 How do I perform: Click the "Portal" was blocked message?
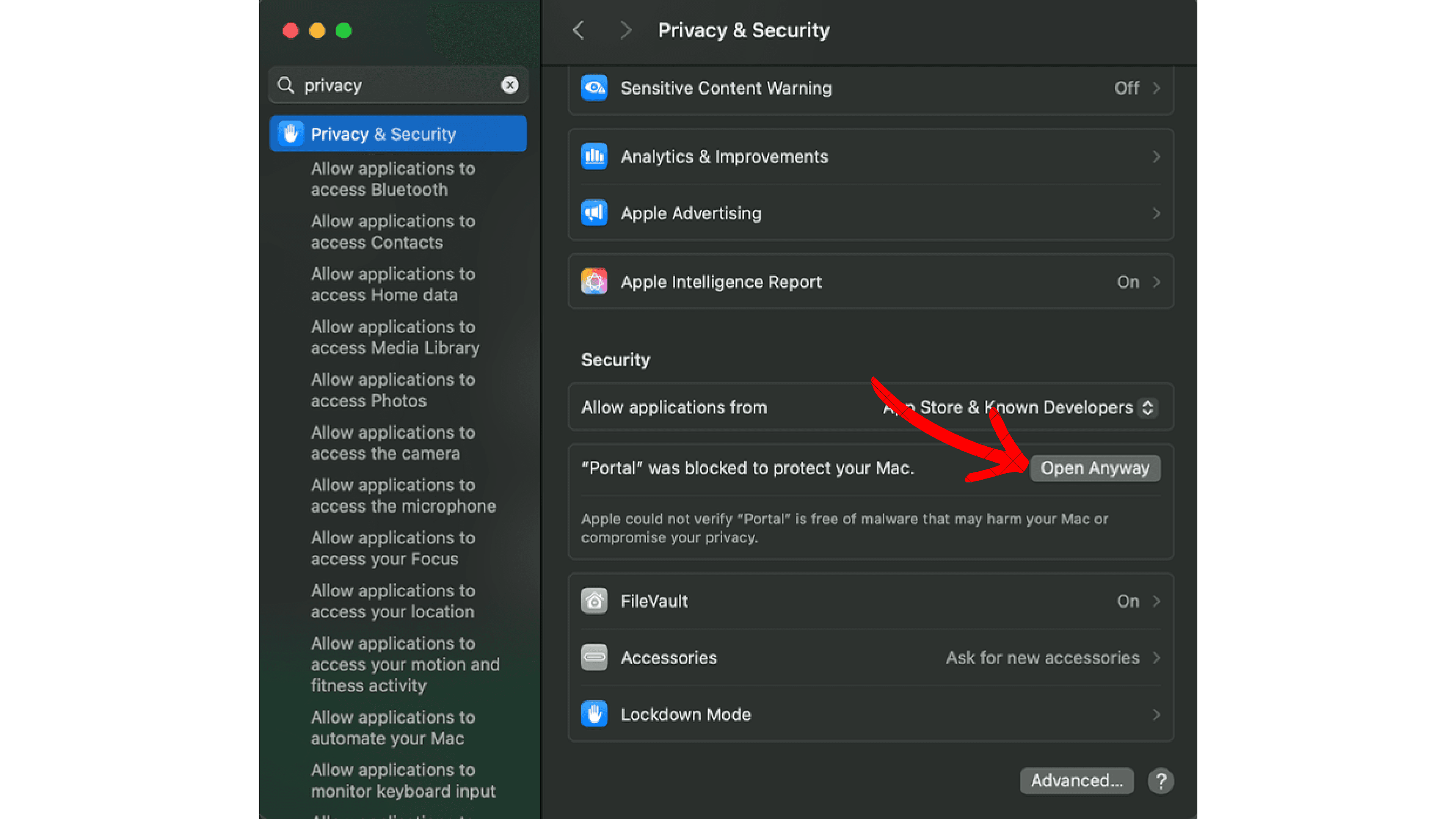click(747, 468)
